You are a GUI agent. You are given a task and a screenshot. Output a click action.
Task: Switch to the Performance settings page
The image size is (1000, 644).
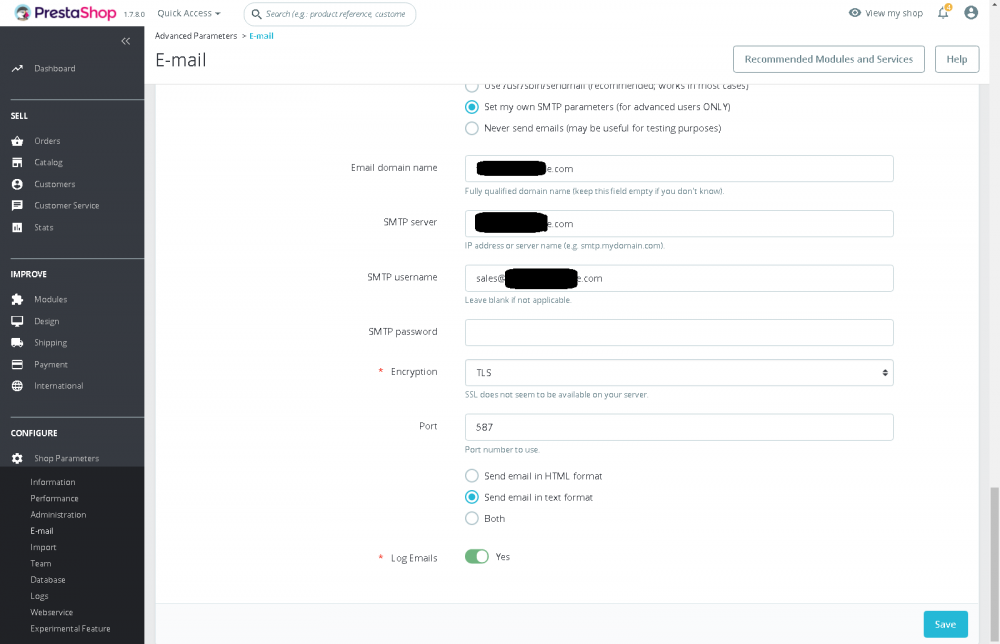[x=54, y=498]
